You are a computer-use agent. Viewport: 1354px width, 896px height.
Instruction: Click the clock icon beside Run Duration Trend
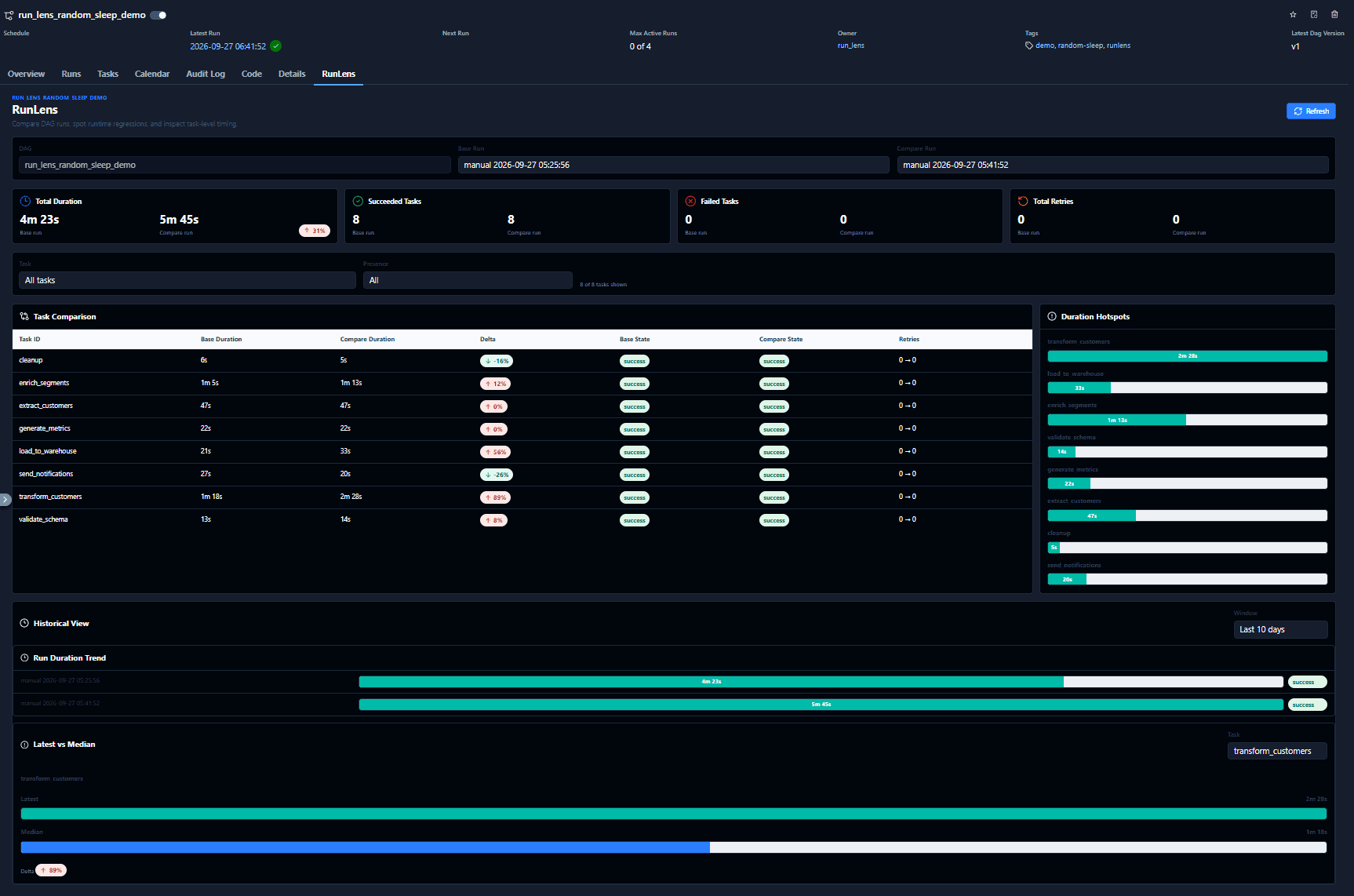(24, 657)
